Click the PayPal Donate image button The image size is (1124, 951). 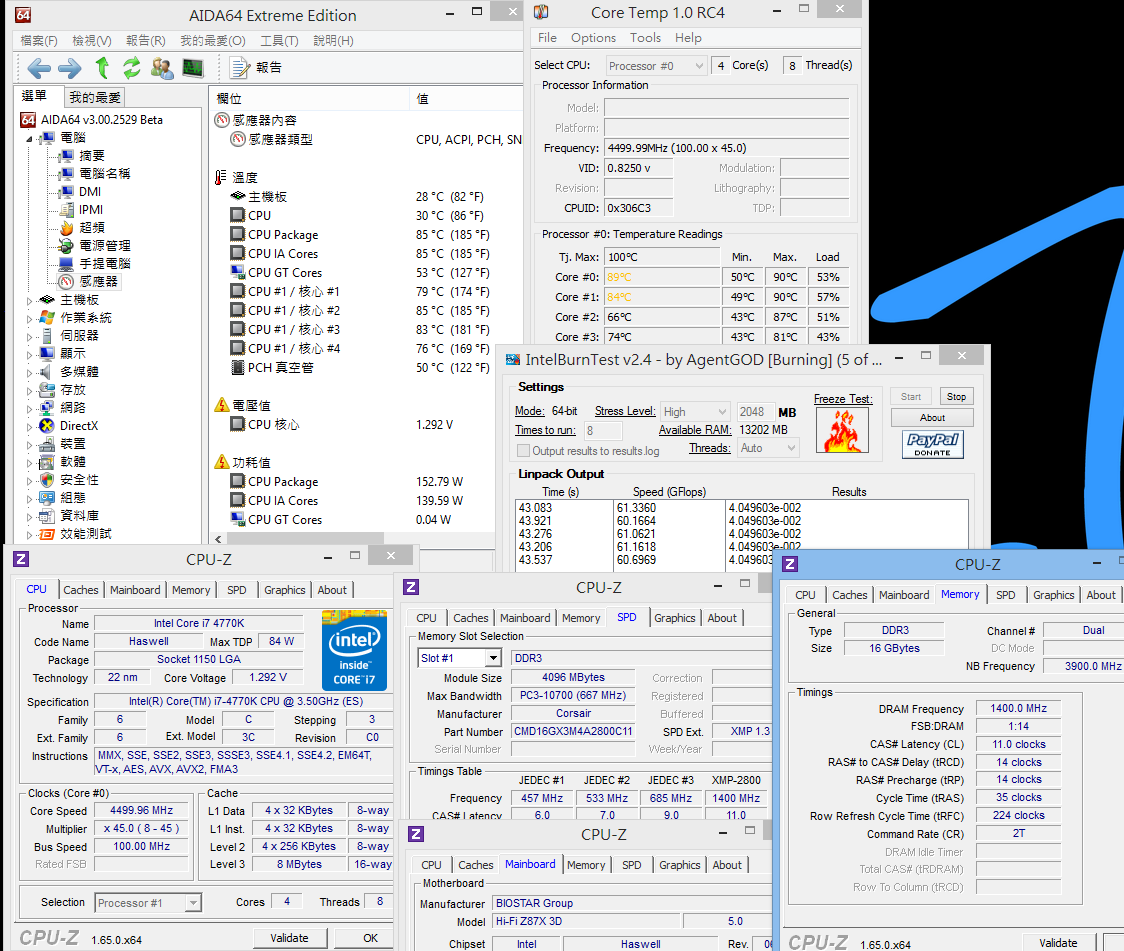pos(932,445)
